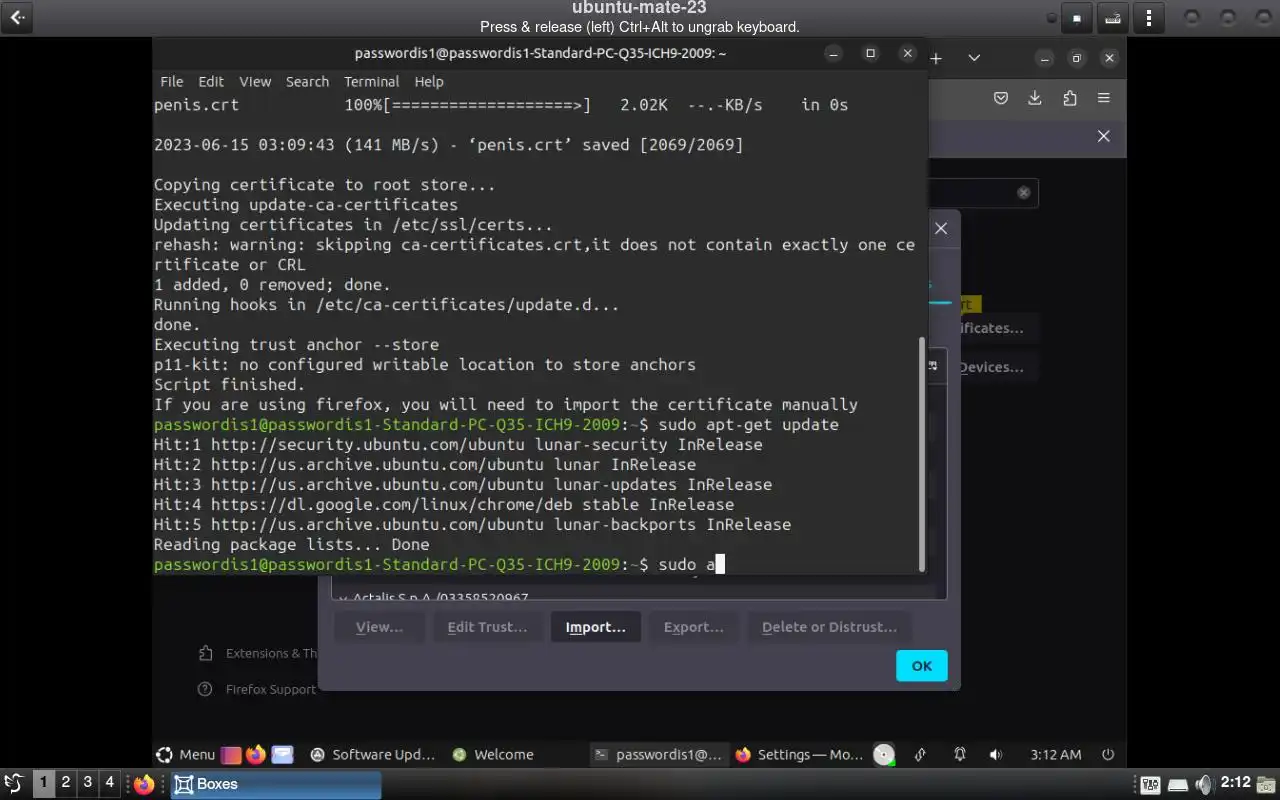The image size is (1280, 800).
Task: Click the Boxes fullscreen square button
Action: pos(1077,17)
